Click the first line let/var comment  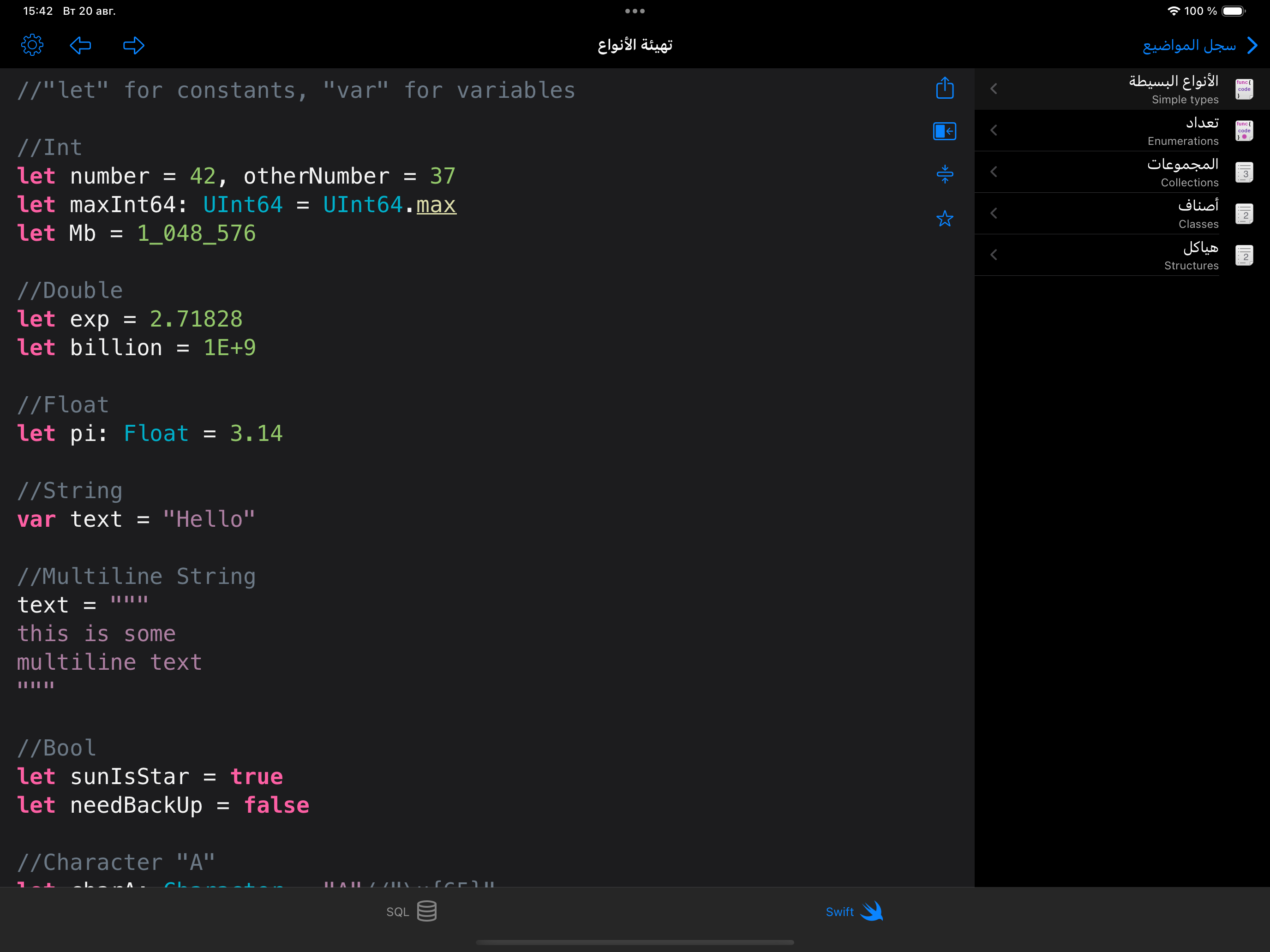tap(296, 91)
